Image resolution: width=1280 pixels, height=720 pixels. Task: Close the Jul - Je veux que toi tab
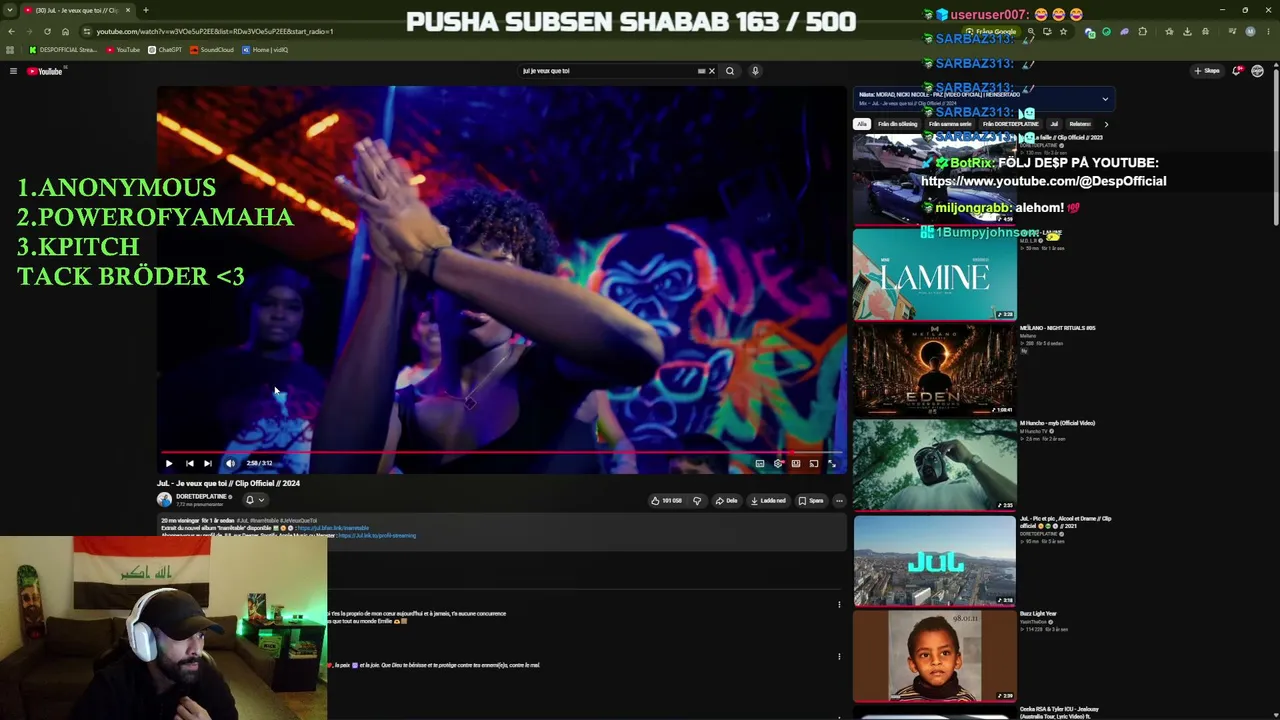tap(127, 10)
